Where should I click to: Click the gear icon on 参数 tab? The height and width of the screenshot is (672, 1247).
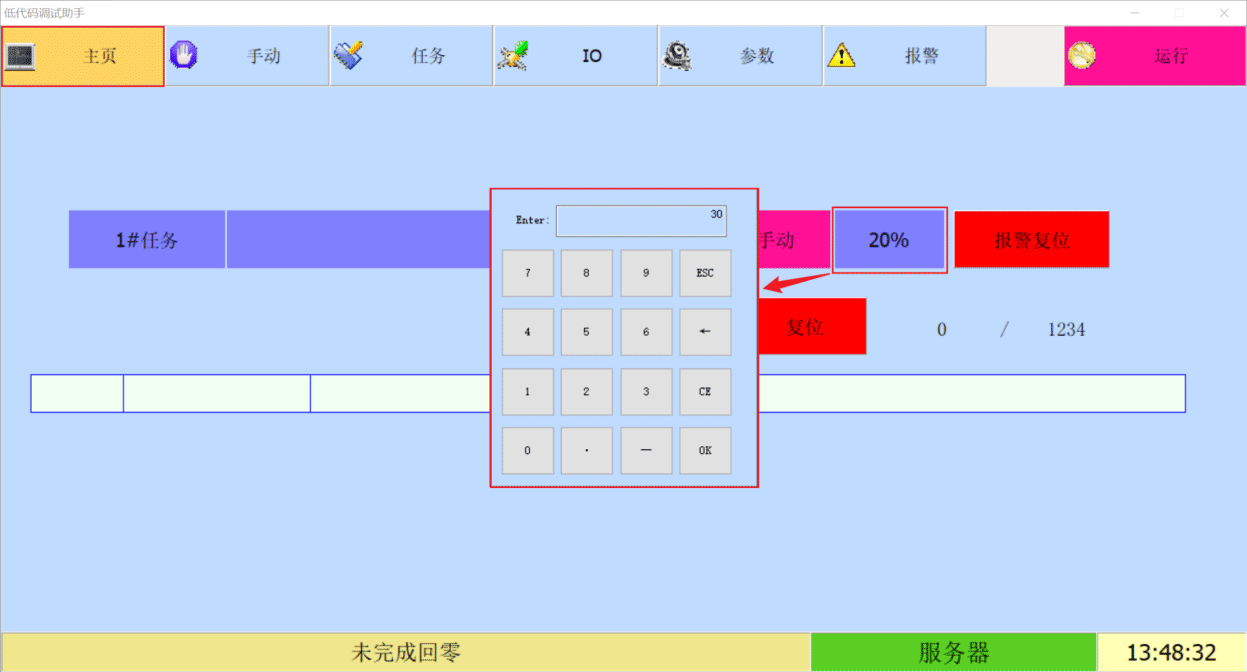677,55
